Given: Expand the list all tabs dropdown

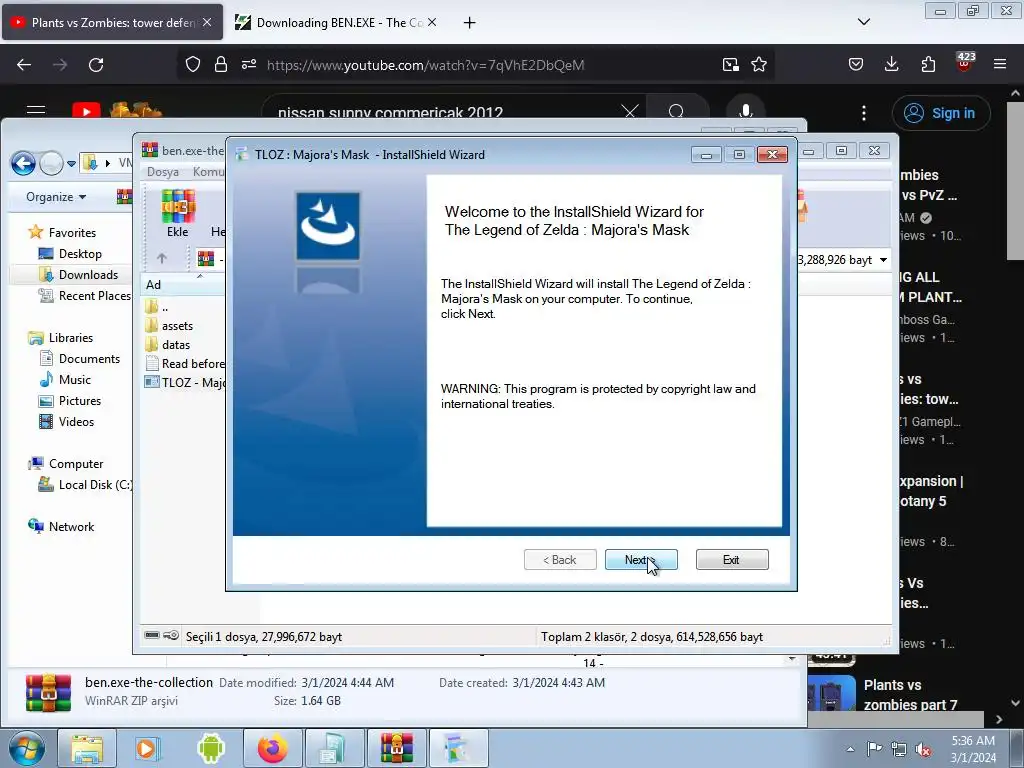Looking at the screenshot, I should click(863, 22).
